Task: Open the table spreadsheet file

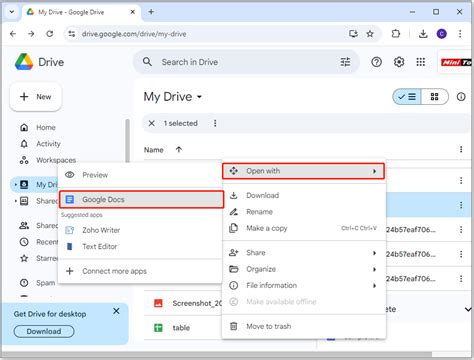Action: point(181,328)
